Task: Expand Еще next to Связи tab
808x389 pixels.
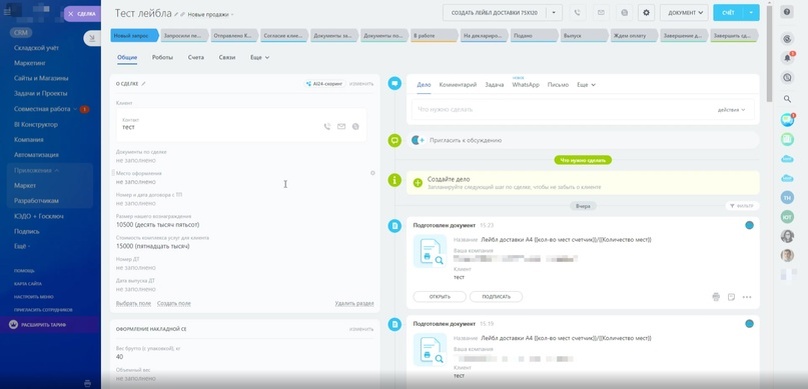Action: coord(260,57)
